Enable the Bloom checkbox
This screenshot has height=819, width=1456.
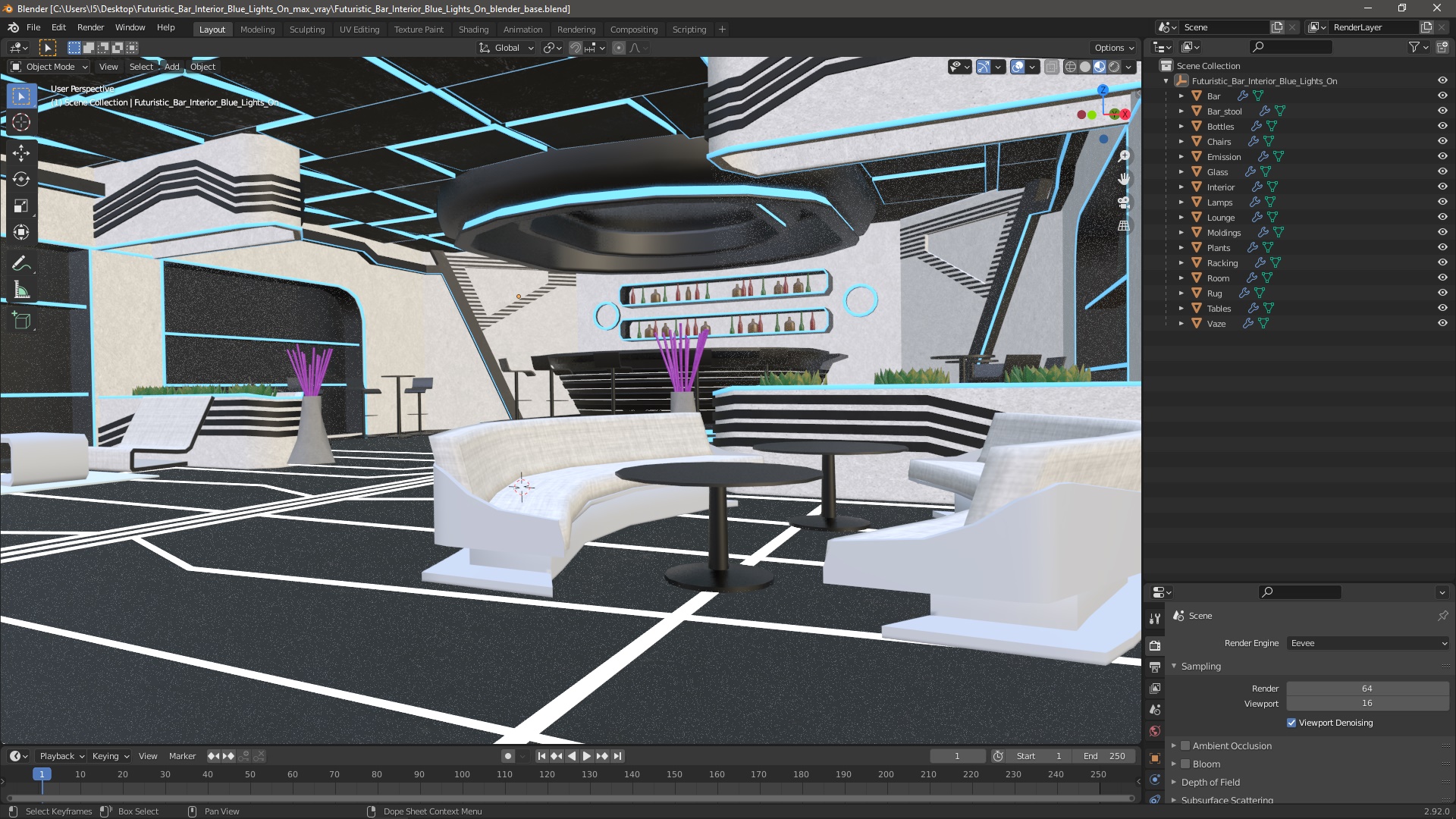1185,764
